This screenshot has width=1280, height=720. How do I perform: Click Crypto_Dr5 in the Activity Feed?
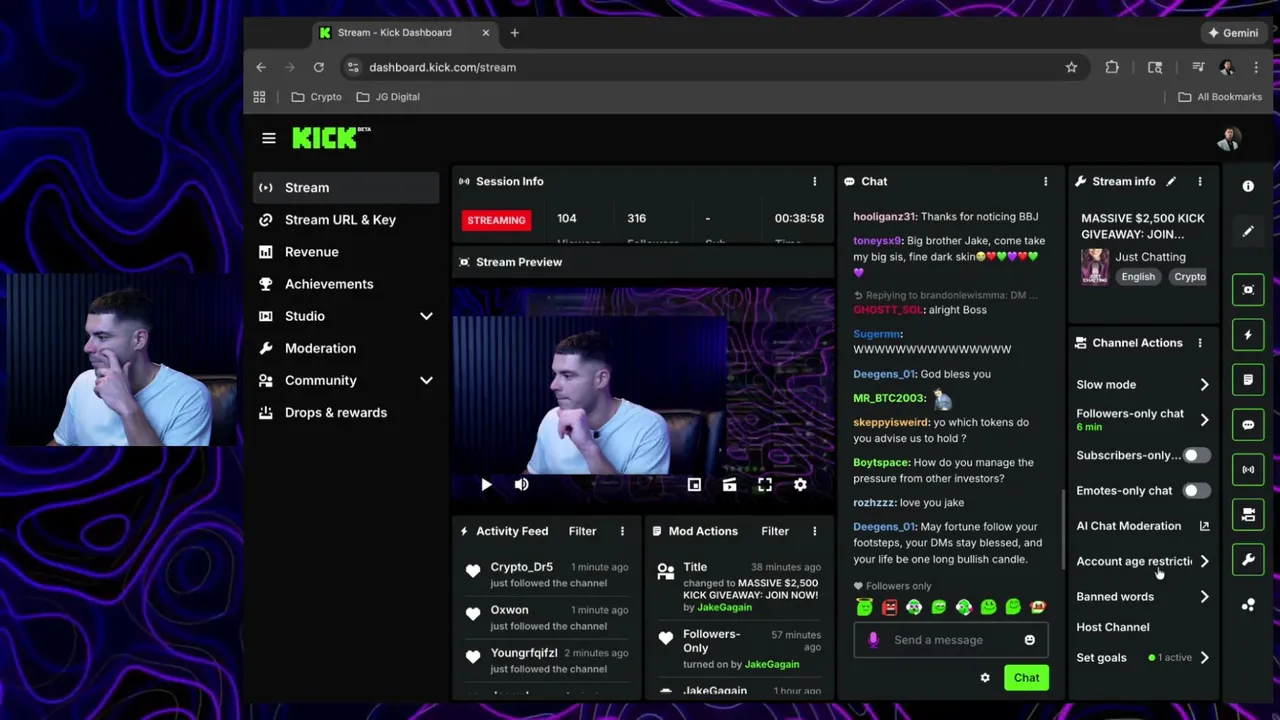pyautogui.click(x=521, y=567)
